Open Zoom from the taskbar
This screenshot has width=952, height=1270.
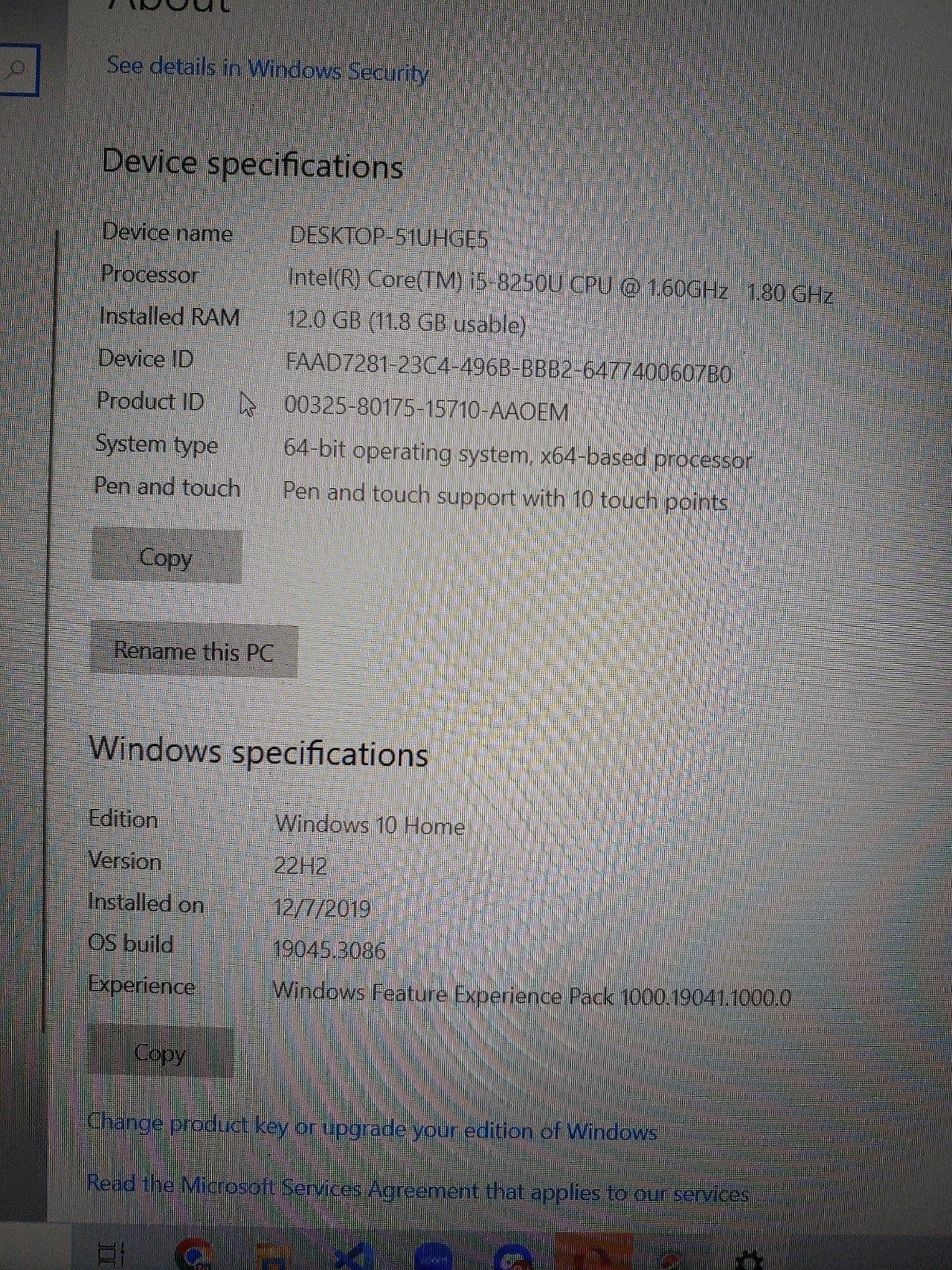pyautogui.click(x=433, y=1257)
